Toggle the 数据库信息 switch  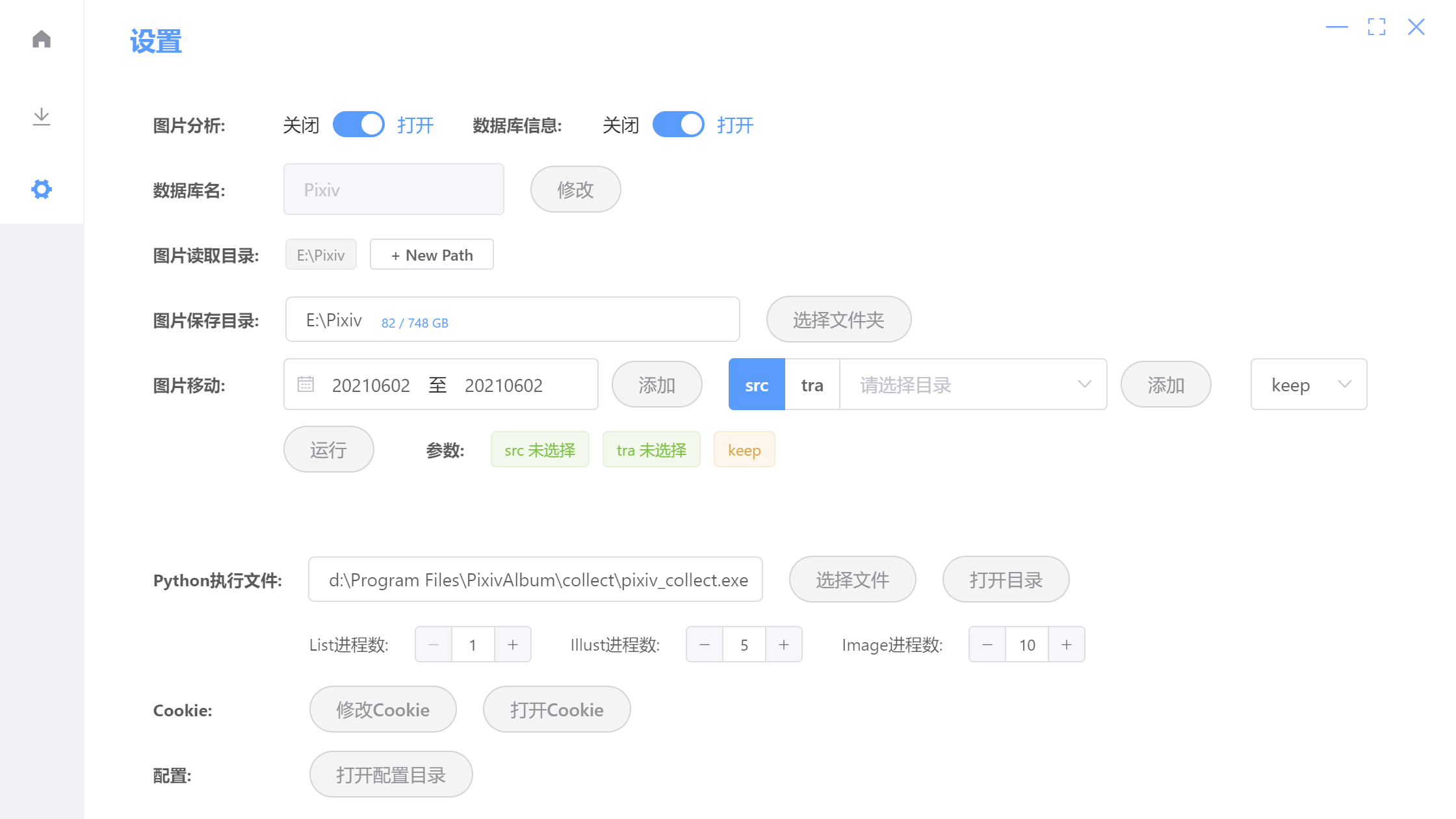678,125
